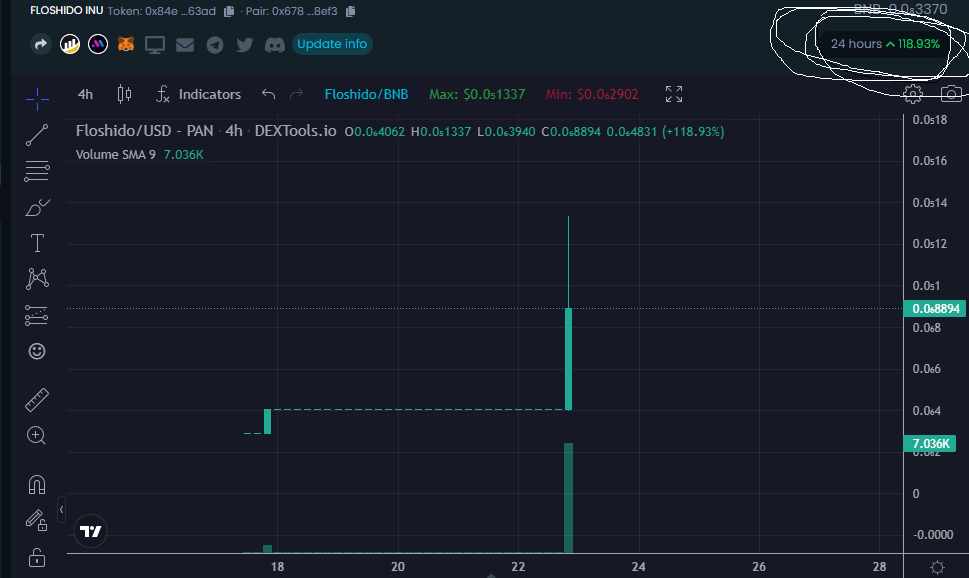Screen dimensions: 969x578
Task: Select the crosshair cursor tool
Action: [x=37, y=99]
